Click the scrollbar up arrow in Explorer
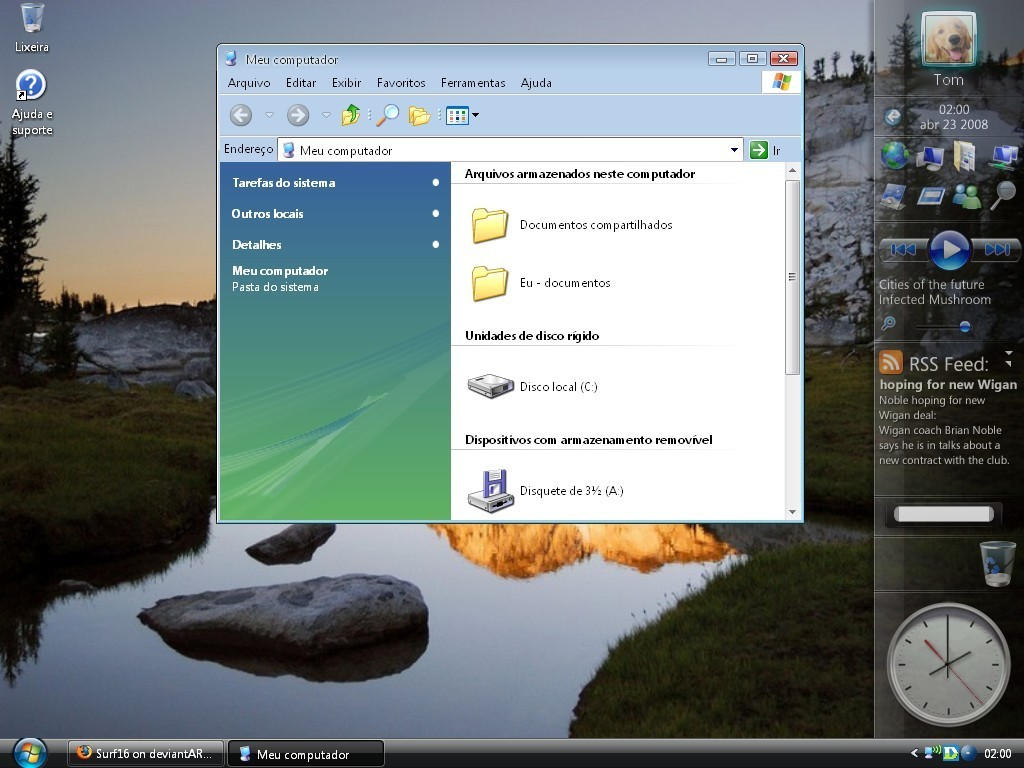 (792, 171)
